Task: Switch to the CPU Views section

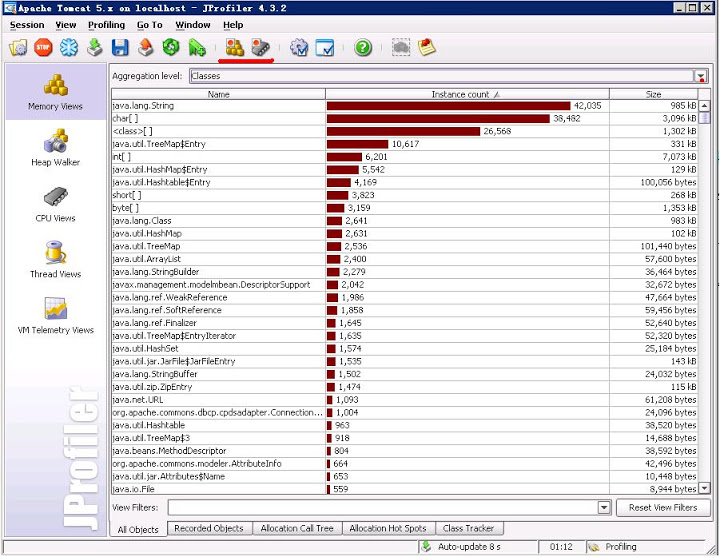Action: (x=55, y=204)
